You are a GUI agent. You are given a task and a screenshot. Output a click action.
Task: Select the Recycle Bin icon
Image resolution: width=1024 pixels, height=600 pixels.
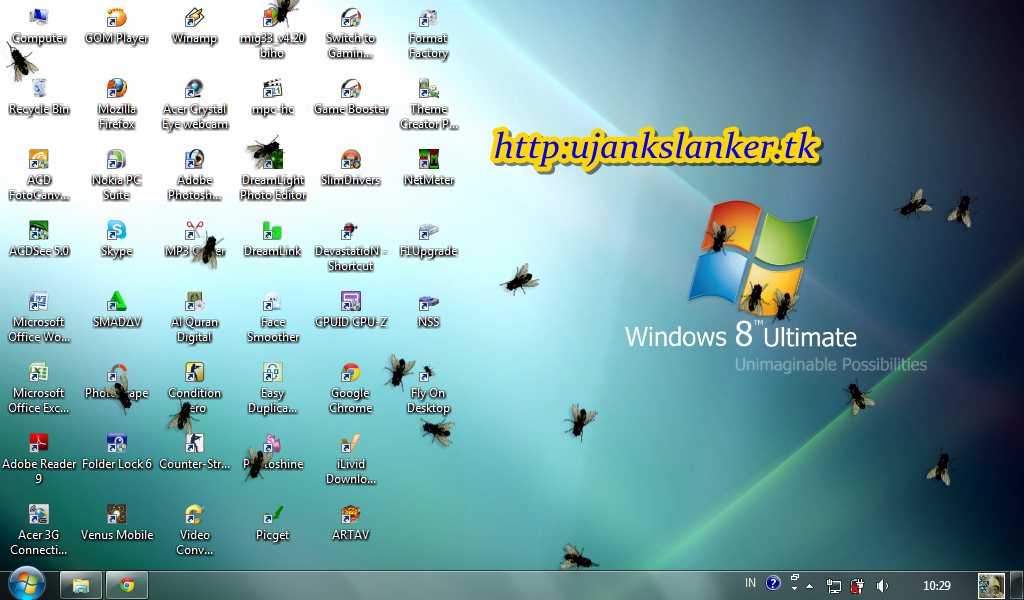coord(39,97)
